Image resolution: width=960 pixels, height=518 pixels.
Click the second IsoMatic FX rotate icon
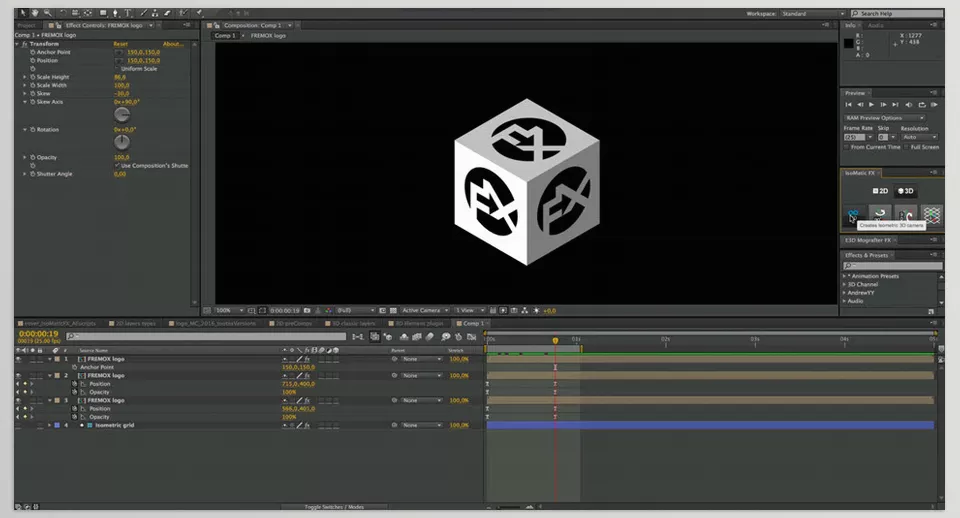point(880,214)
